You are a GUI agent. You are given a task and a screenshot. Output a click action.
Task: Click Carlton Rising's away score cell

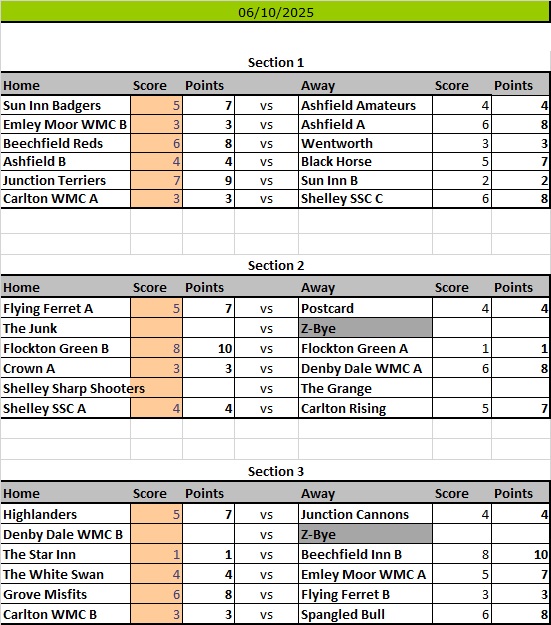click(462, 408)
